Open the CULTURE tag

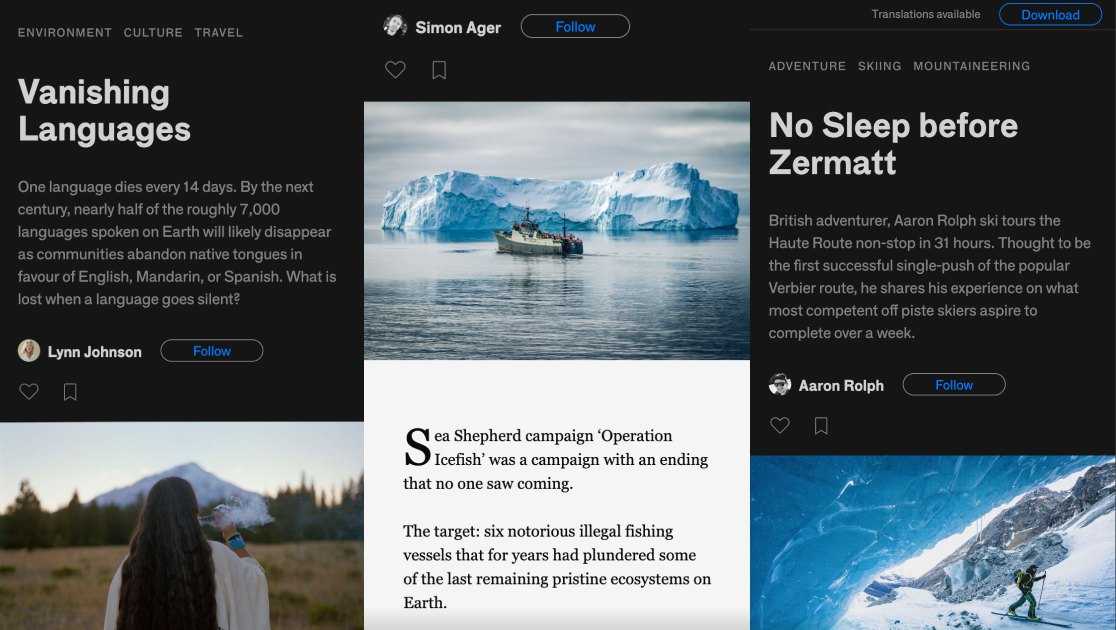point(153,33)
